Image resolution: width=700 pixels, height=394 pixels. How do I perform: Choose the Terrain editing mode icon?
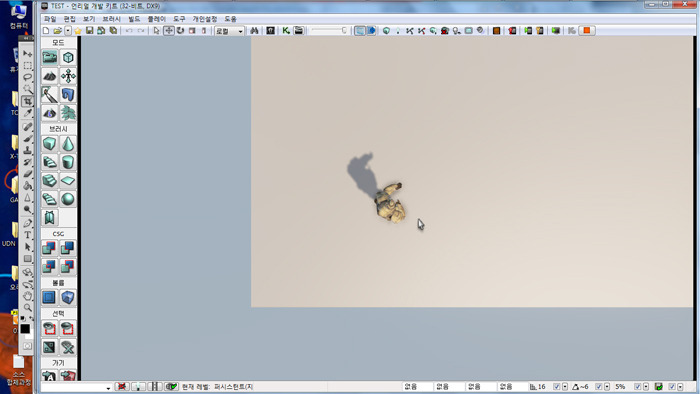tap(50, 76)
